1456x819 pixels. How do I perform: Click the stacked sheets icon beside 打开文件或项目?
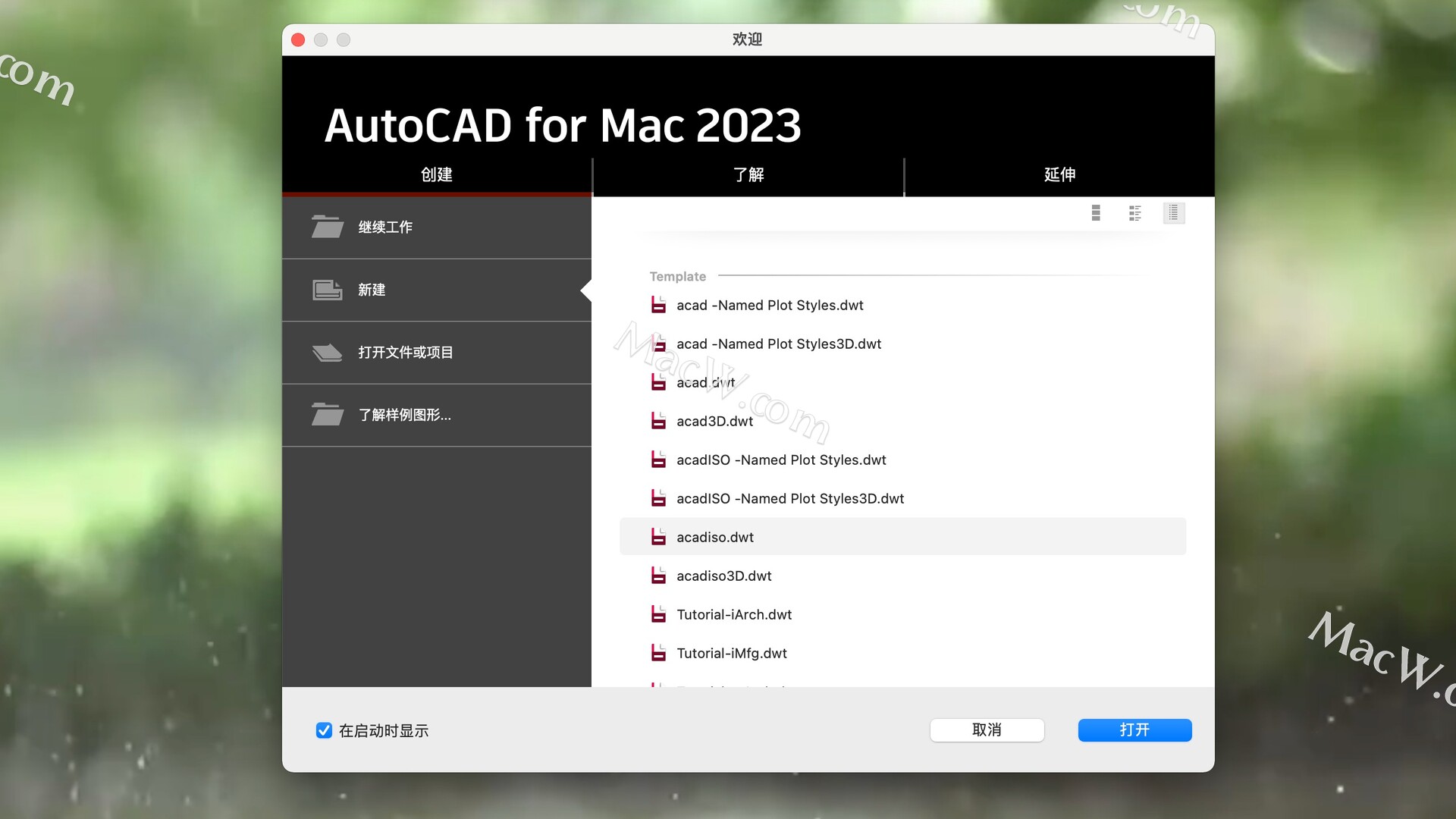click(x=328, y=353)
